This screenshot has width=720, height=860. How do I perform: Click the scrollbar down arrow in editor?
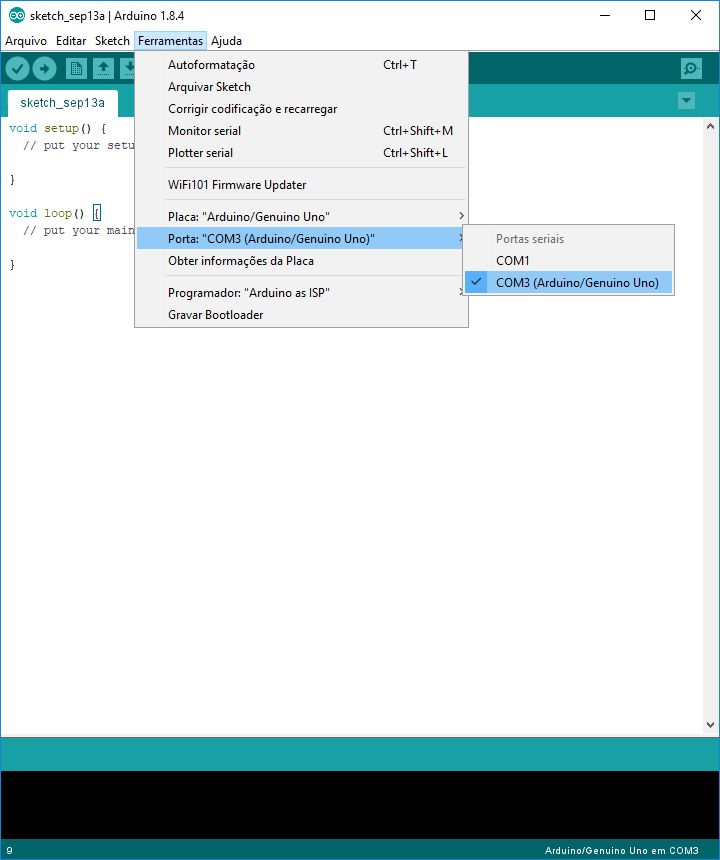point(711,725)
